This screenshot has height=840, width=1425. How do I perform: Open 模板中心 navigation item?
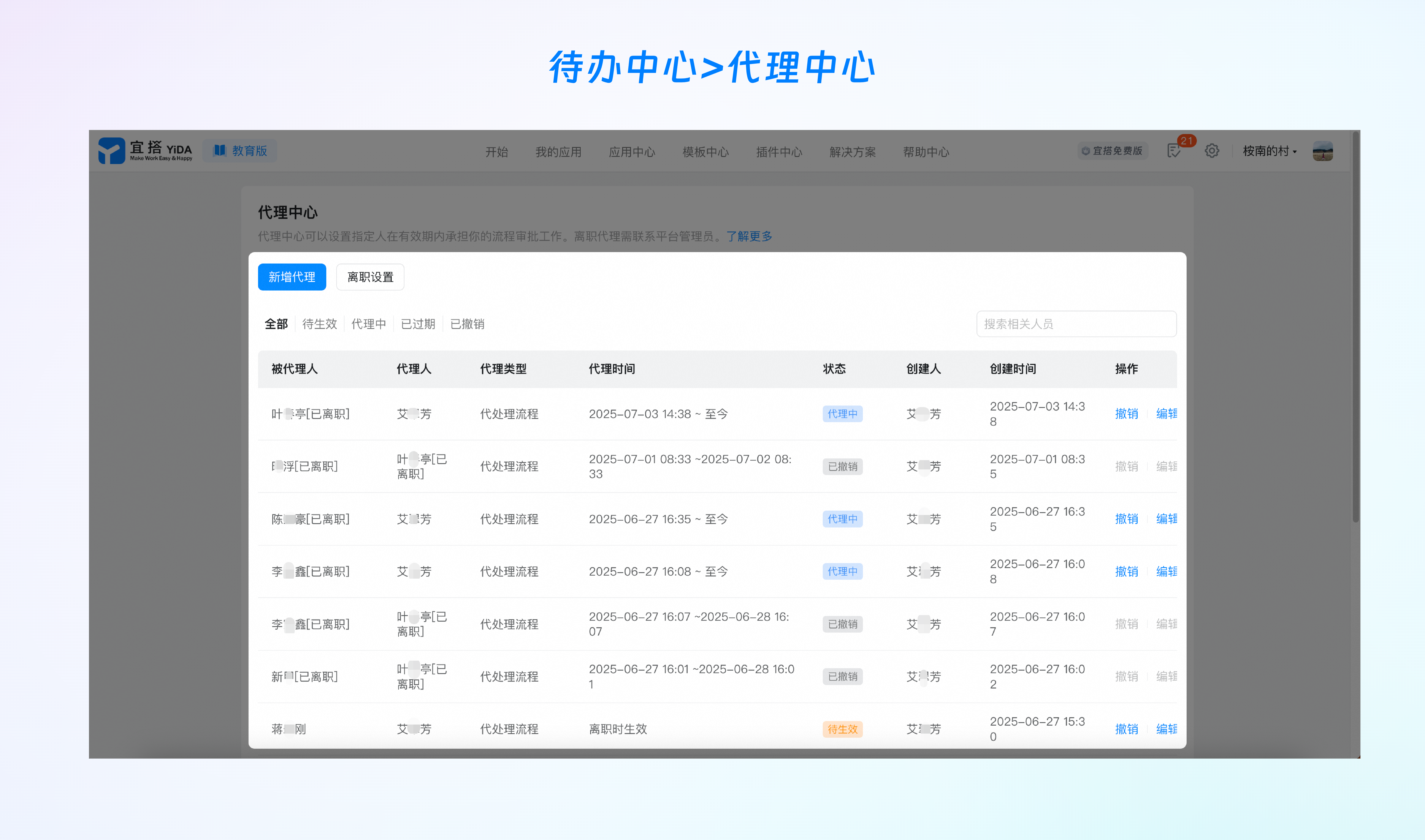705,152
